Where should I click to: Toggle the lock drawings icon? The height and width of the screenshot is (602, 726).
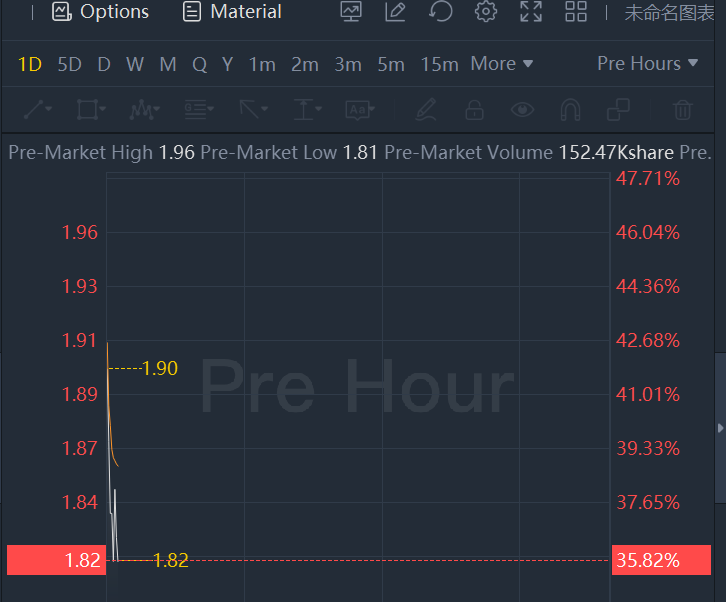[474, 109]
